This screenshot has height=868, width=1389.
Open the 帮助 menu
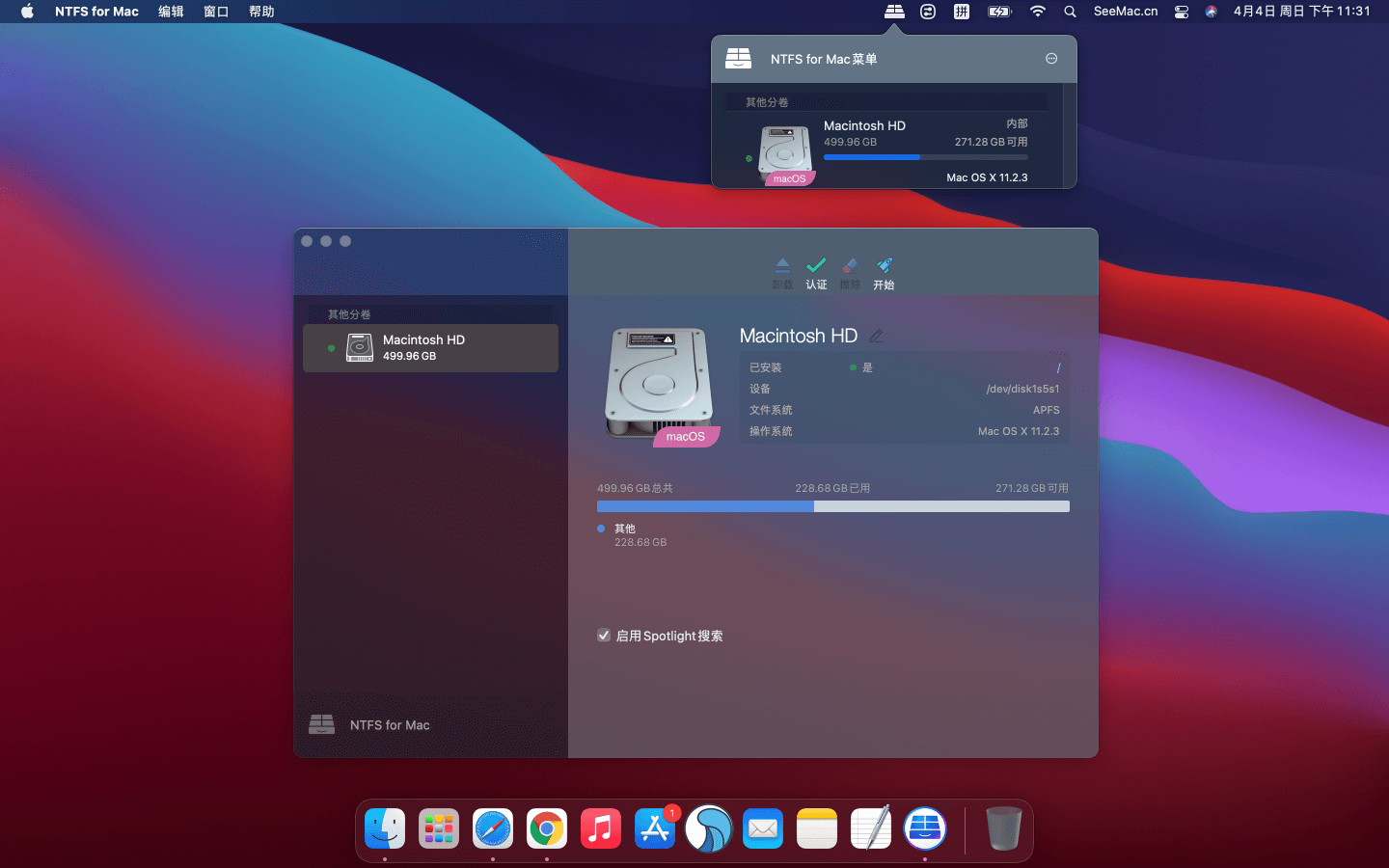pos(261,12)
